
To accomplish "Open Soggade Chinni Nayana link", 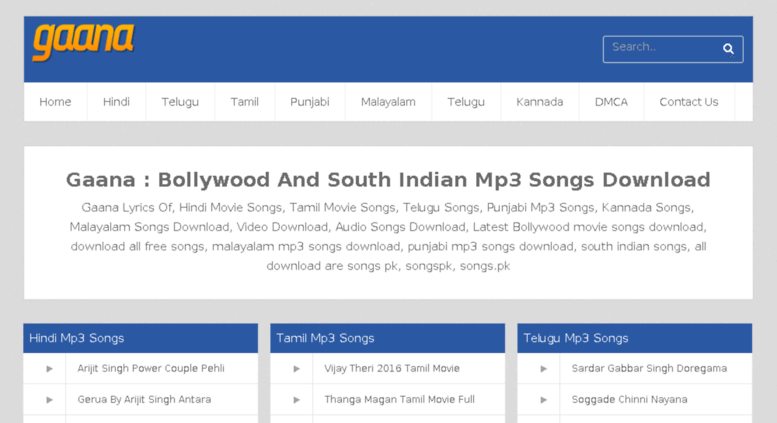I will 629,399.
